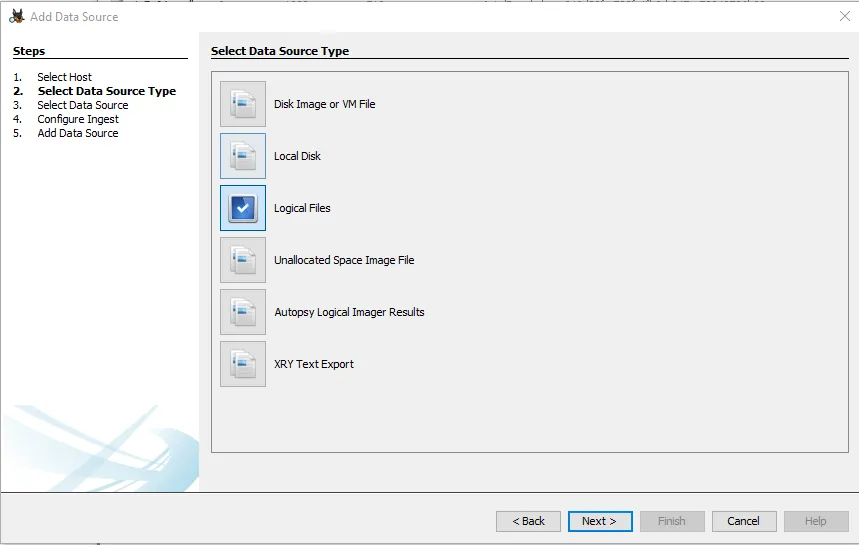The width and height of the screenshot is (859, 545).
Task: Click the 'Select Data Source Type' panel heading
Action: (x=280, y=51)
